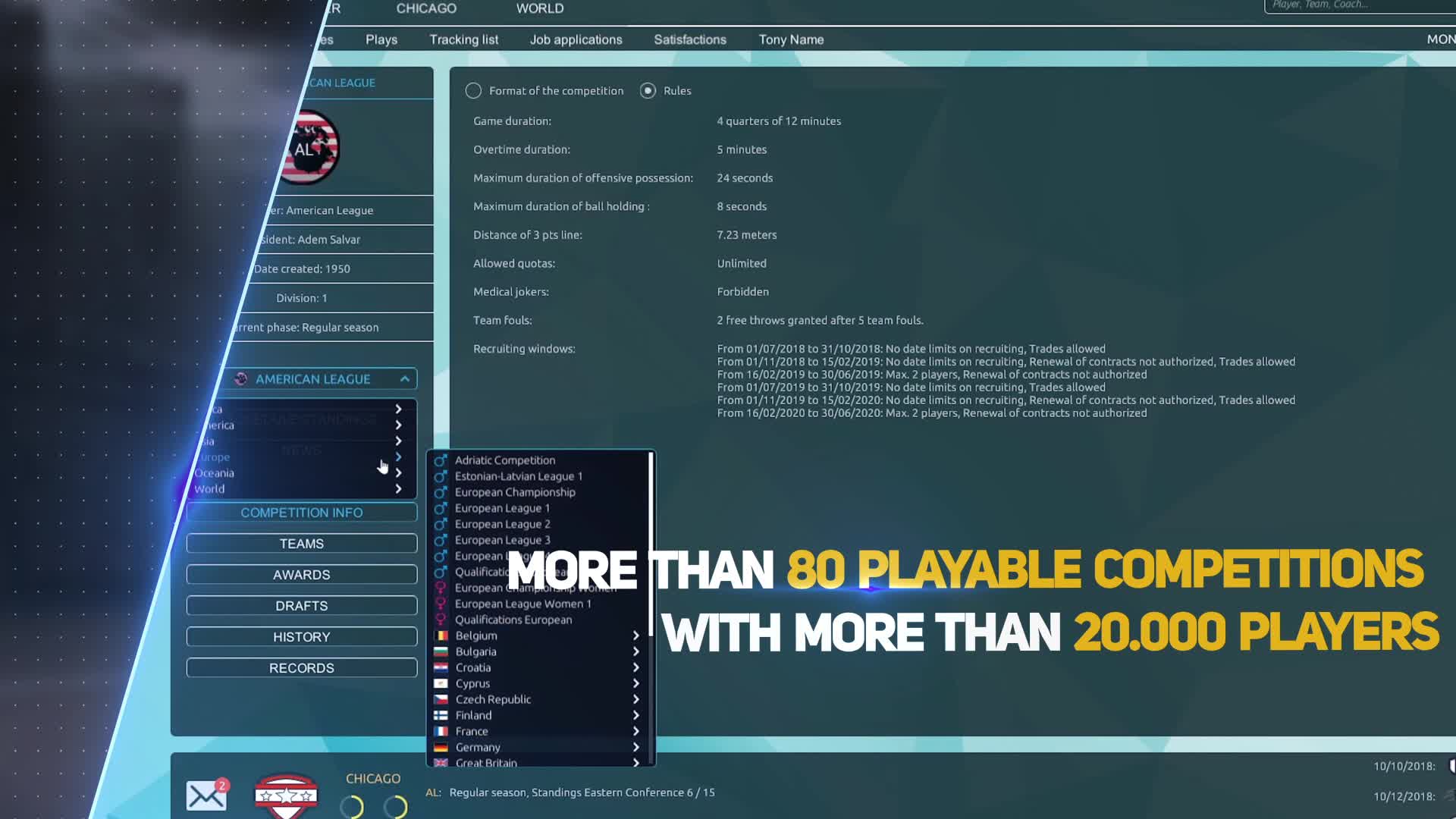1456x819 pixels.
Task: Click the Chicago team shield logo
Action: (x=285, y=795)
